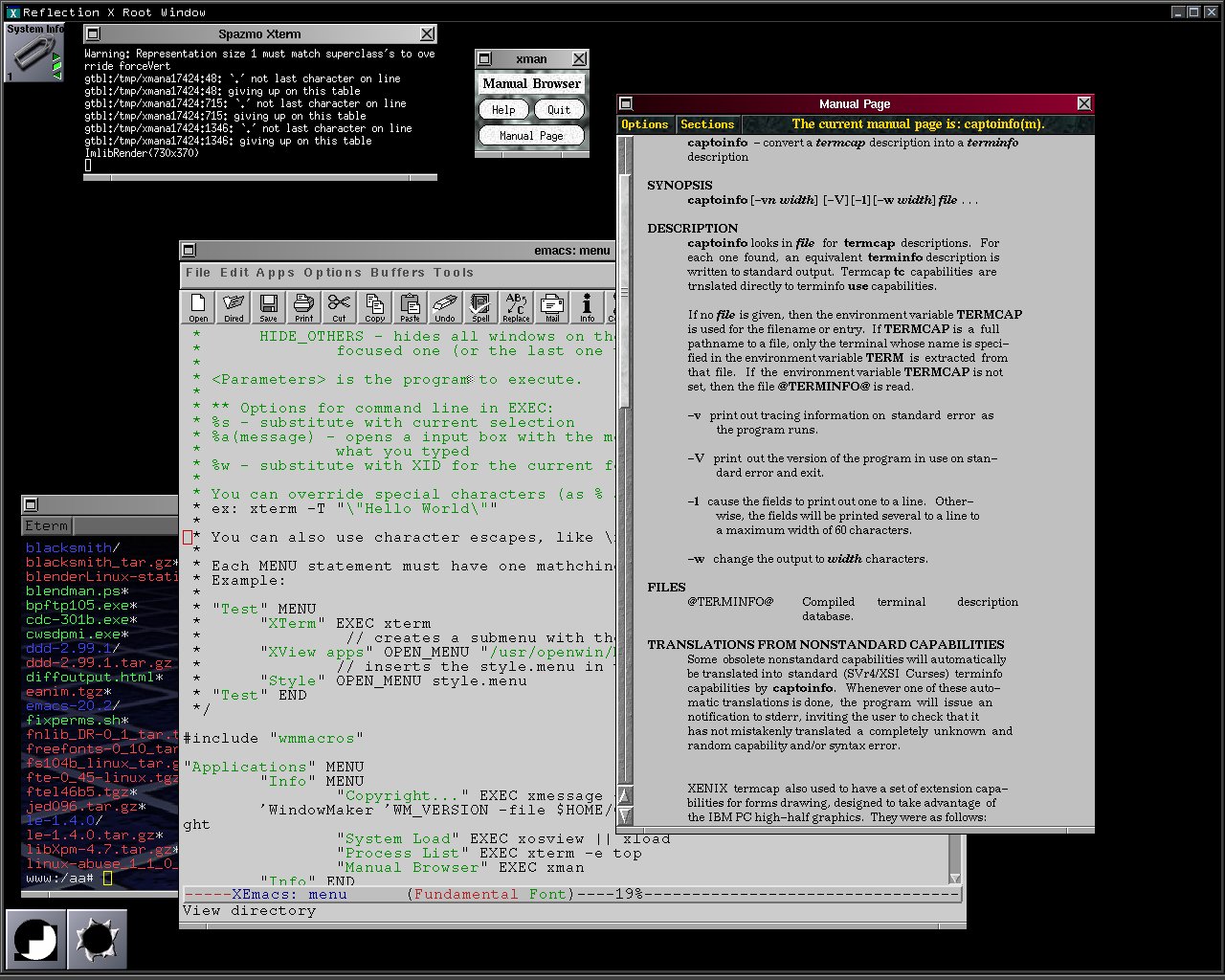Click 'cwsdpmi.exe' in the Eterm listing
The height and width of the screenshot is (980, 1225).
pos(74,634)
